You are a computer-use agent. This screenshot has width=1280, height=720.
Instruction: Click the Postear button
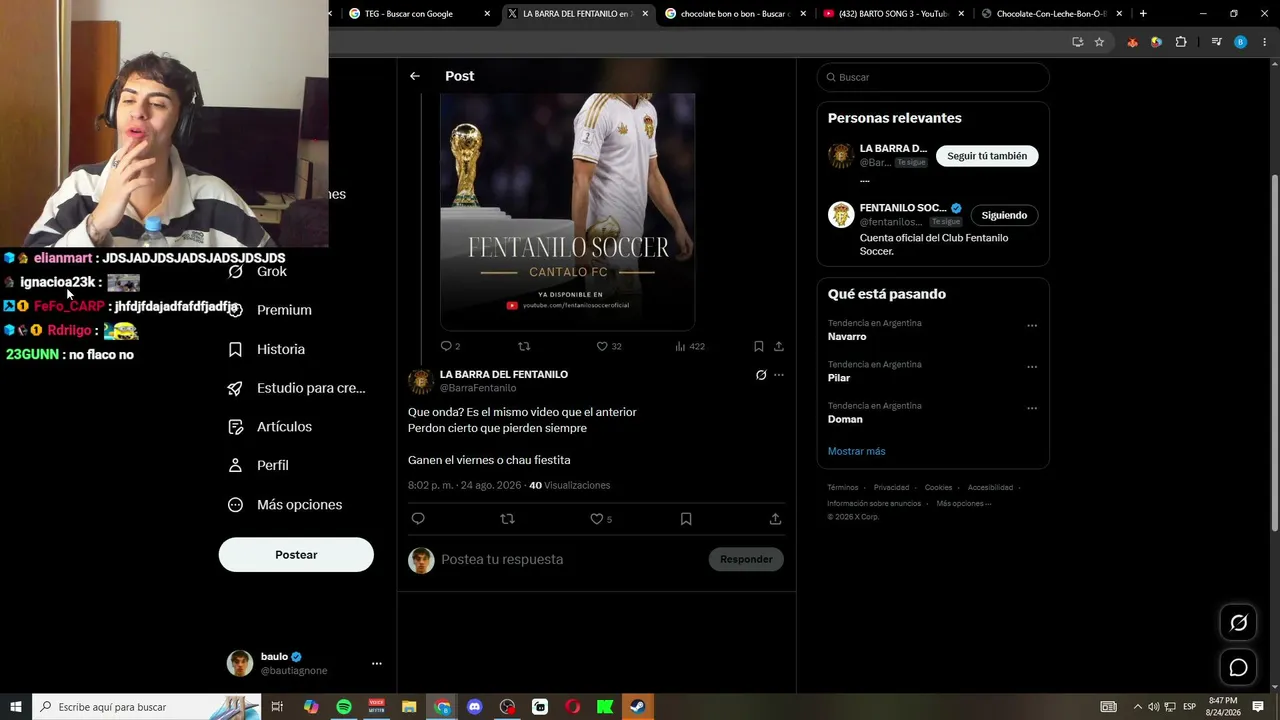(296, 555)
